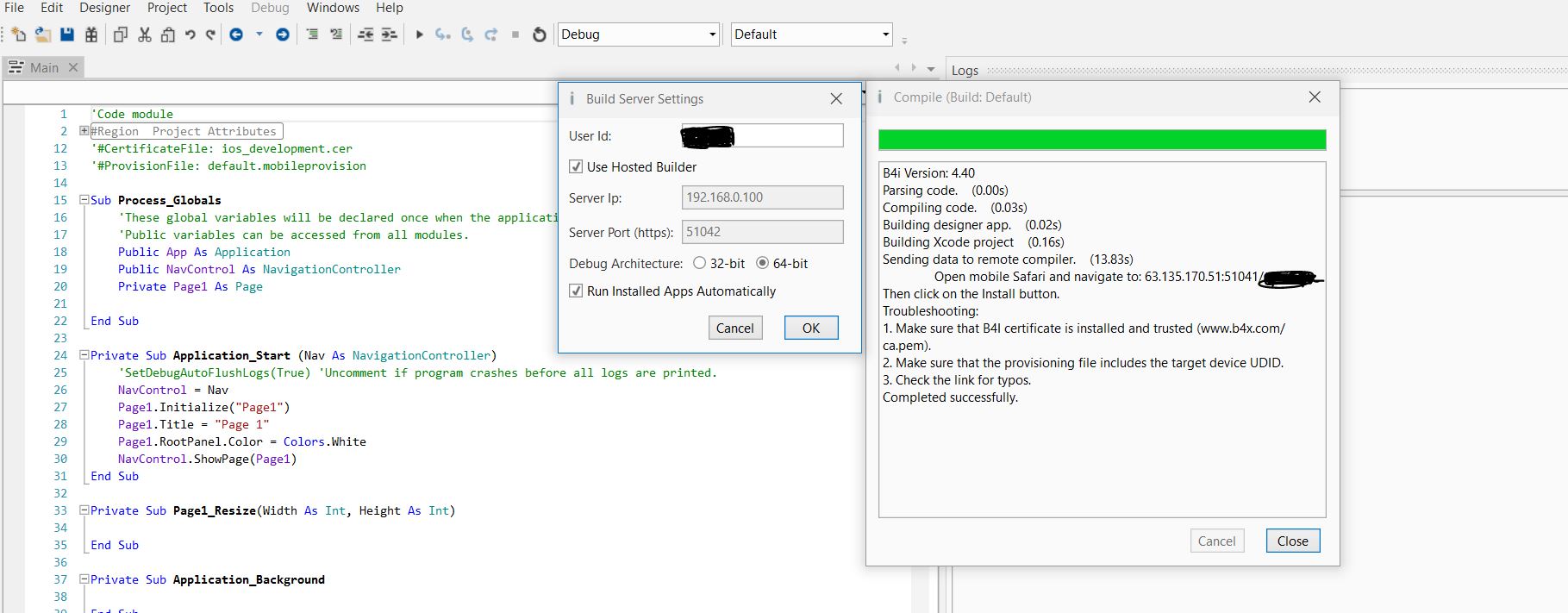Click OK in Build Server Settings

point(811,328)
